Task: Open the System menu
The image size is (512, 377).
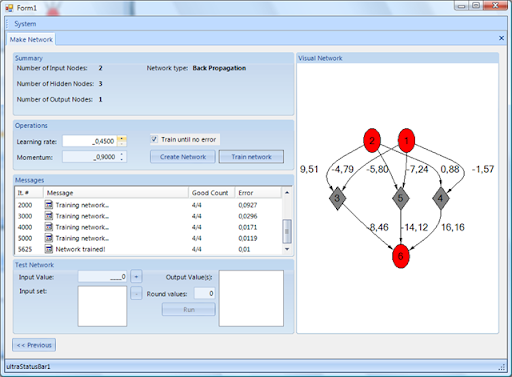Action: 25,24
